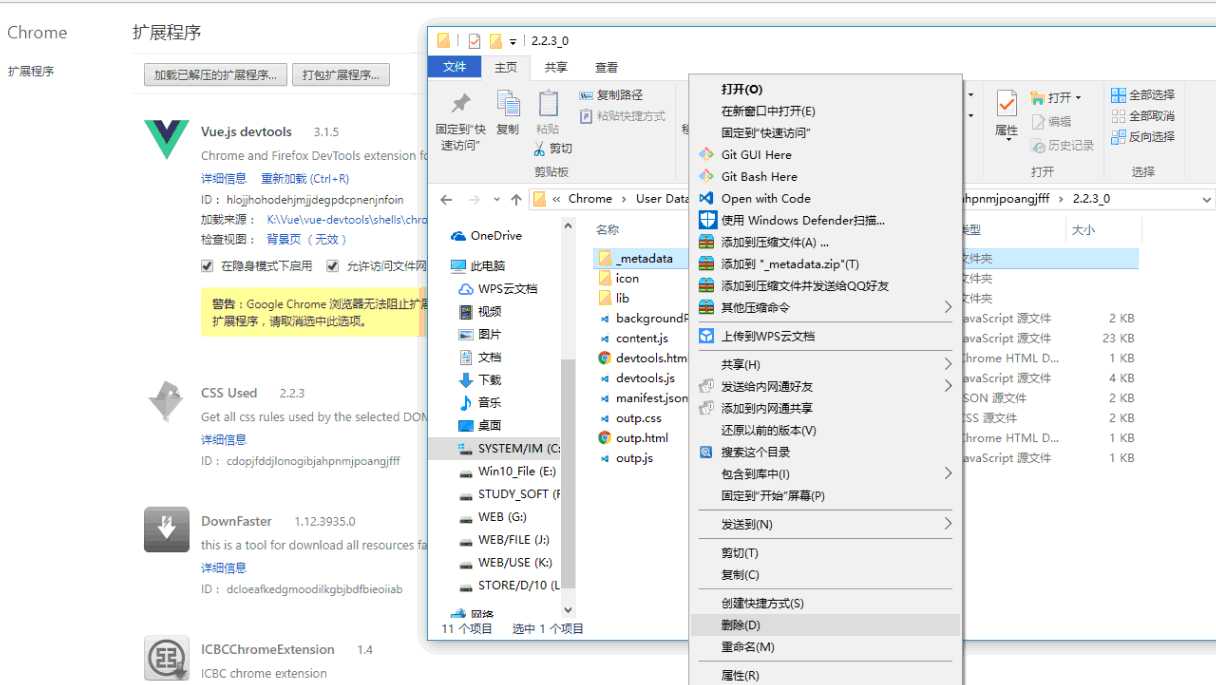Screen dimensions: 1216x685
Task: Click the DownFaster extension icon
Action: click(x=166, y=529)
